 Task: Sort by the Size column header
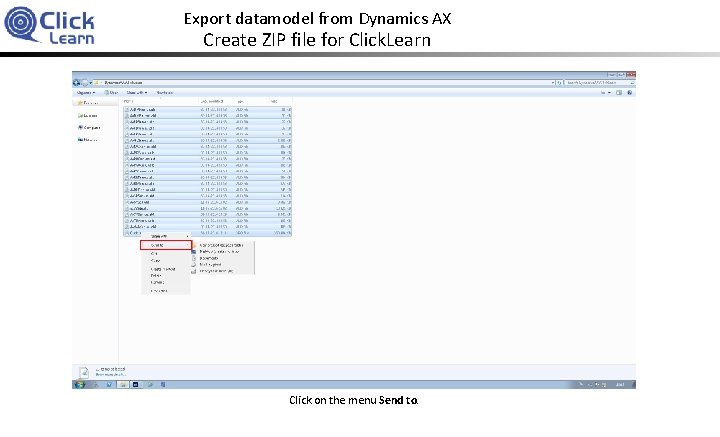click(274, 101)
